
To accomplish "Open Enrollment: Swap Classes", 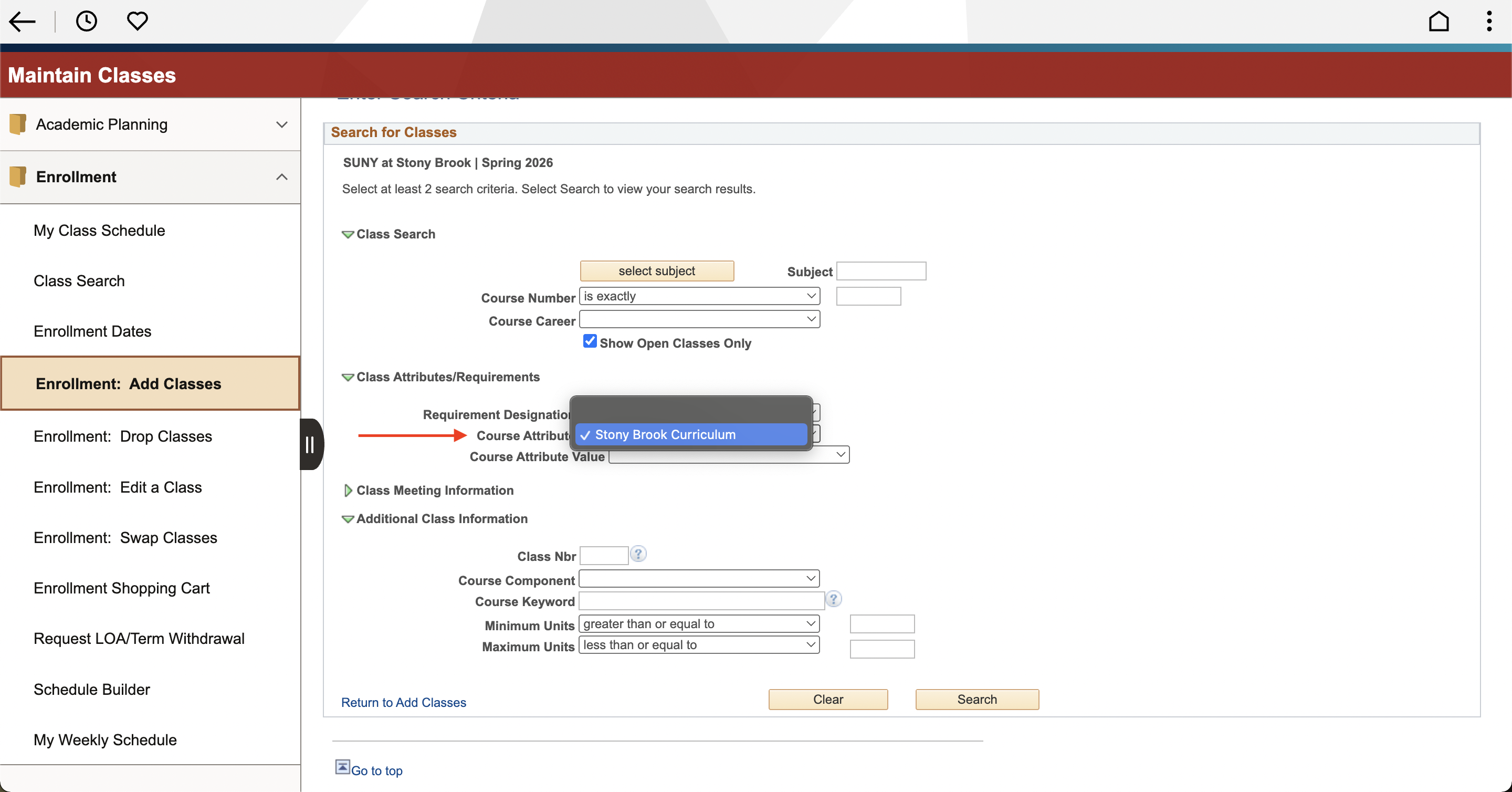I will pos(125,538).
